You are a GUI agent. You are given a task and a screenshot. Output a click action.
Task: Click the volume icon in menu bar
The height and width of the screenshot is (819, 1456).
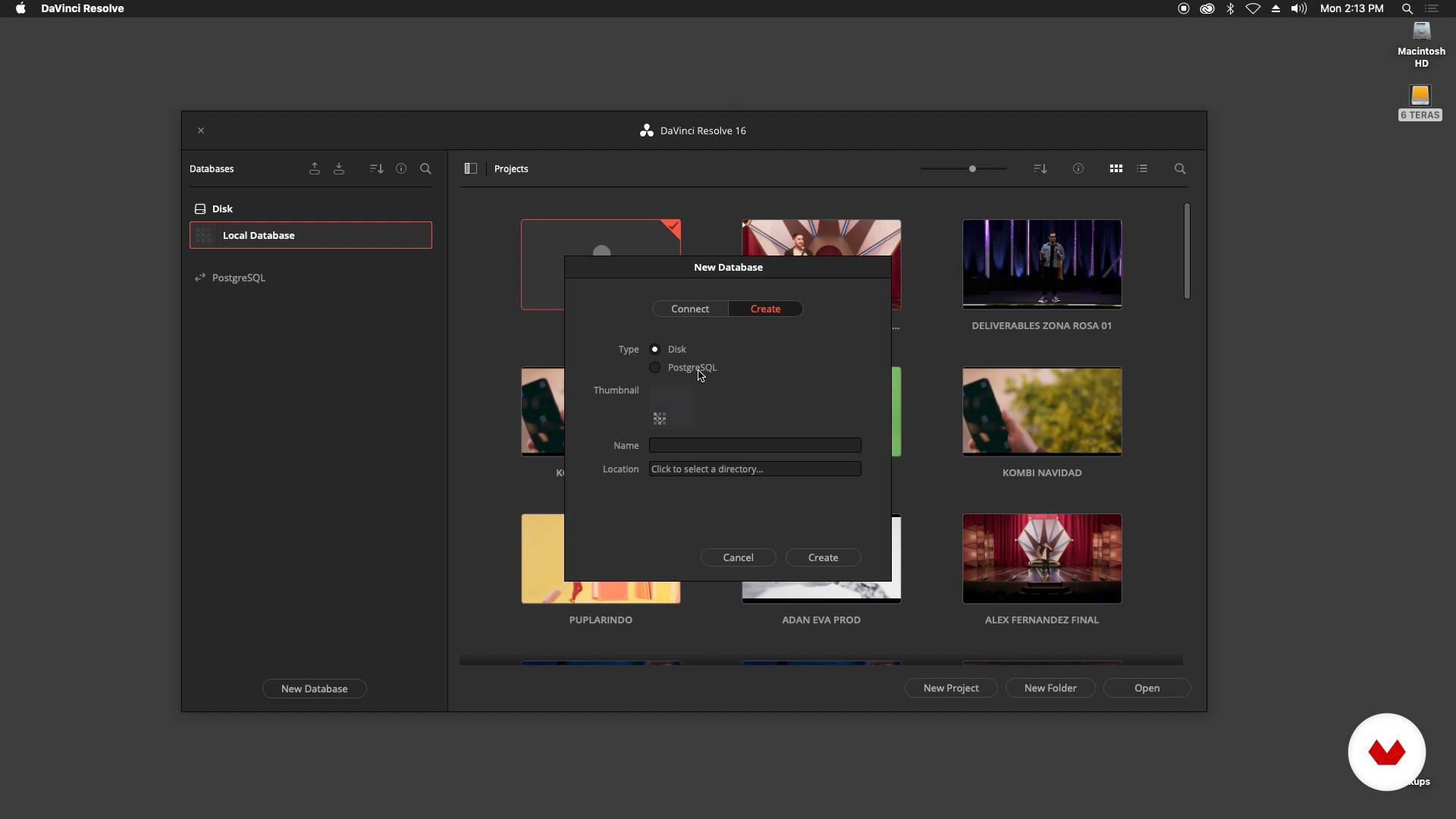tap(1299, 8)
